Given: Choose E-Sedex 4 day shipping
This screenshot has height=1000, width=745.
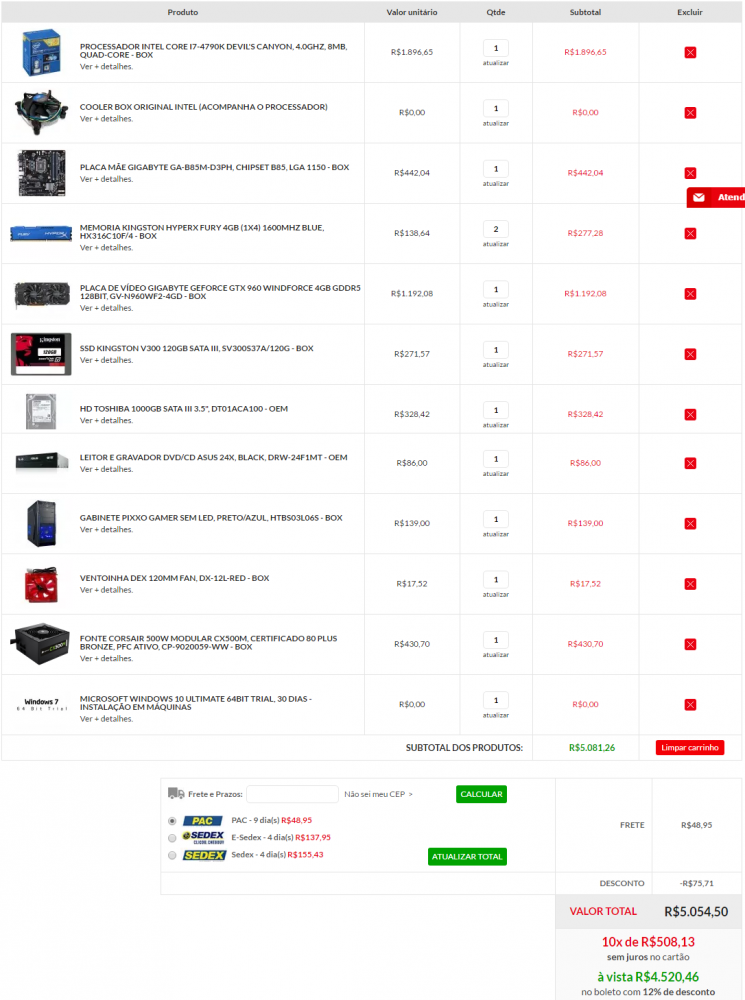Looking at the screenshot, I should (x=172, y=838).
